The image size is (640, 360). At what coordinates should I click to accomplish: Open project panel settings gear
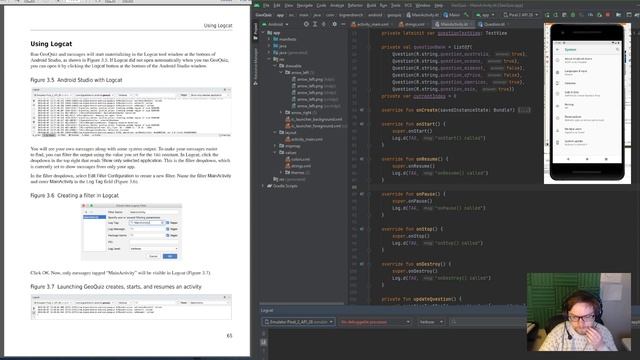[334, 24]
